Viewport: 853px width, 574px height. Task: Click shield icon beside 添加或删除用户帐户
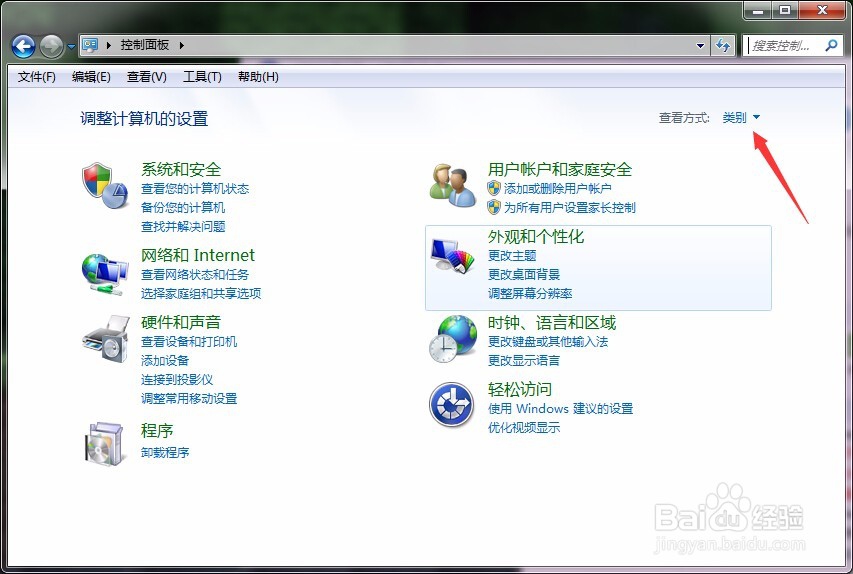click(x=493, y=188)
